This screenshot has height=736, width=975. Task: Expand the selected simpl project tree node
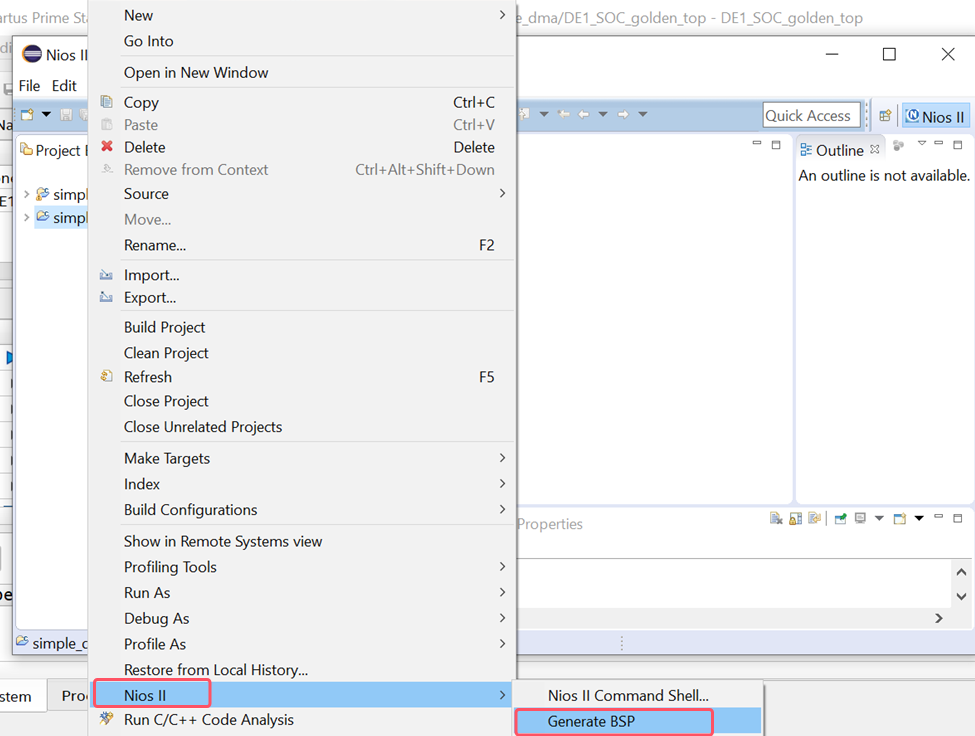pyautogui.click(x=26, y=217)
